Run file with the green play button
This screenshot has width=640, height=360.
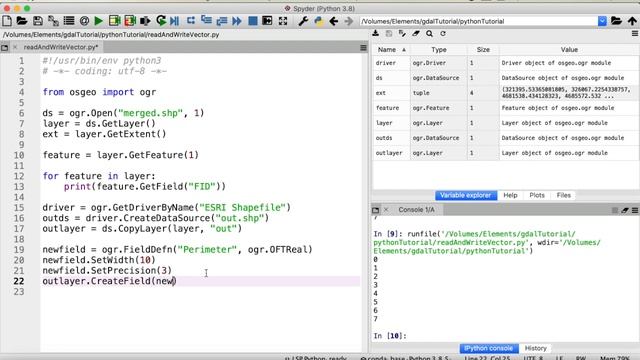98,21
